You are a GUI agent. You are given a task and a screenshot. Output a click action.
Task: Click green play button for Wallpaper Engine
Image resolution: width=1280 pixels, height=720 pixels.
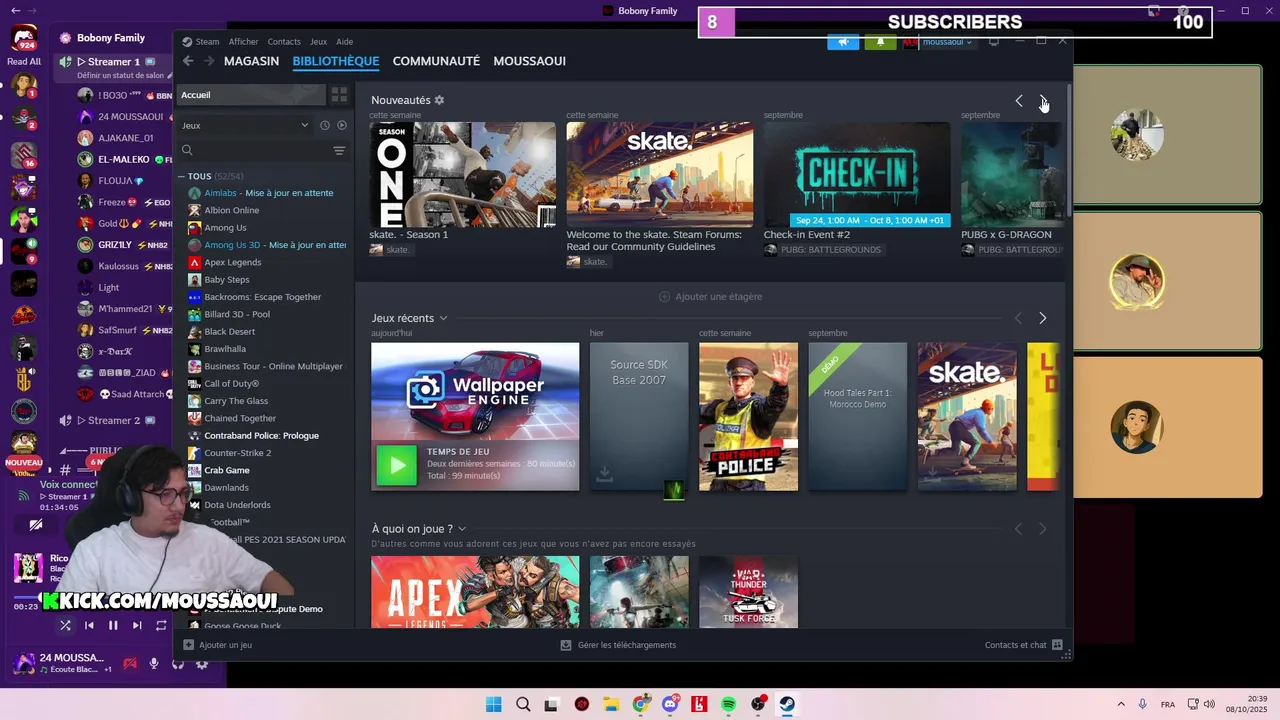click(x=396, y=465)
